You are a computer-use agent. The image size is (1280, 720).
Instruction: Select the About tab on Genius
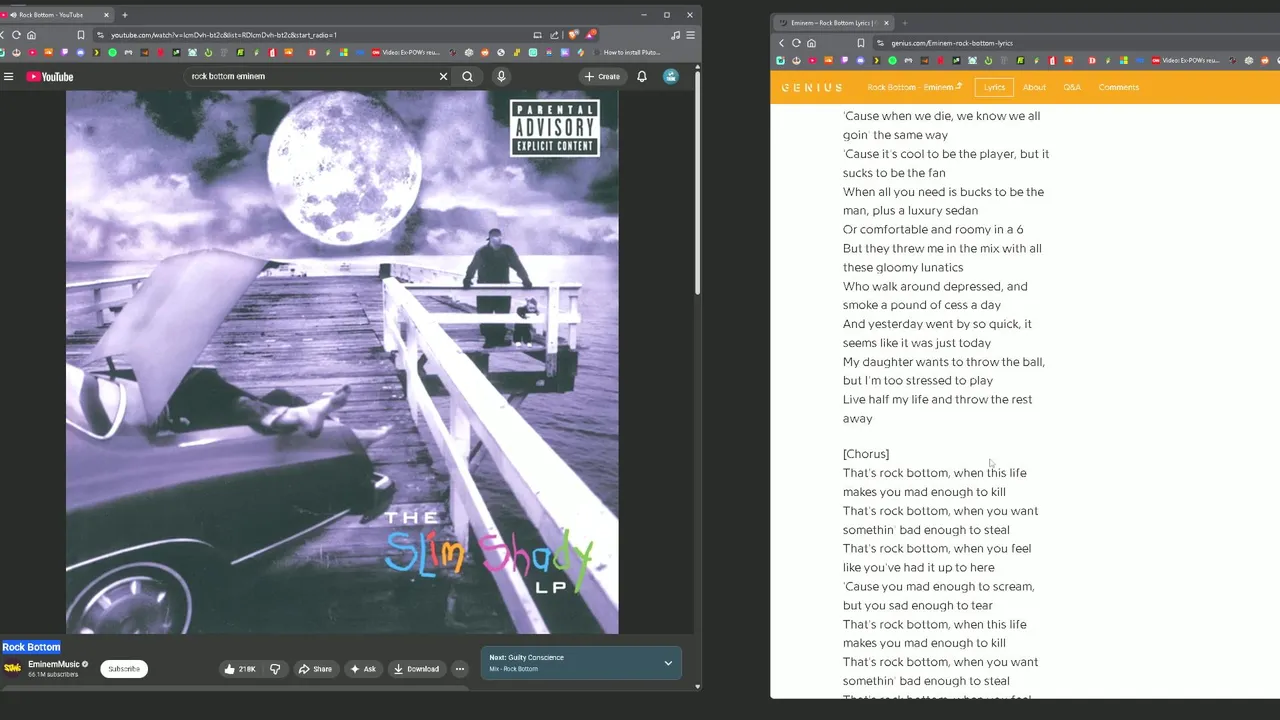1034,87
